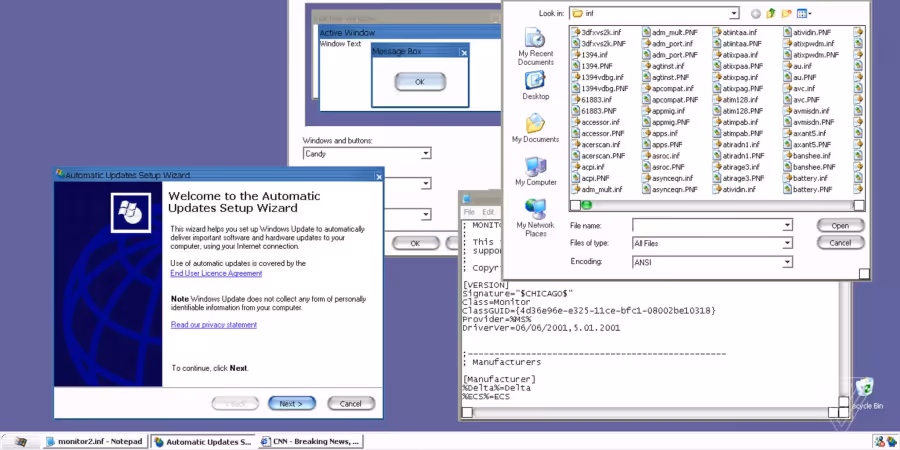The image size is (900, 450).
Task: Select My Computer in places bar
Action: (x=535, y=171)
